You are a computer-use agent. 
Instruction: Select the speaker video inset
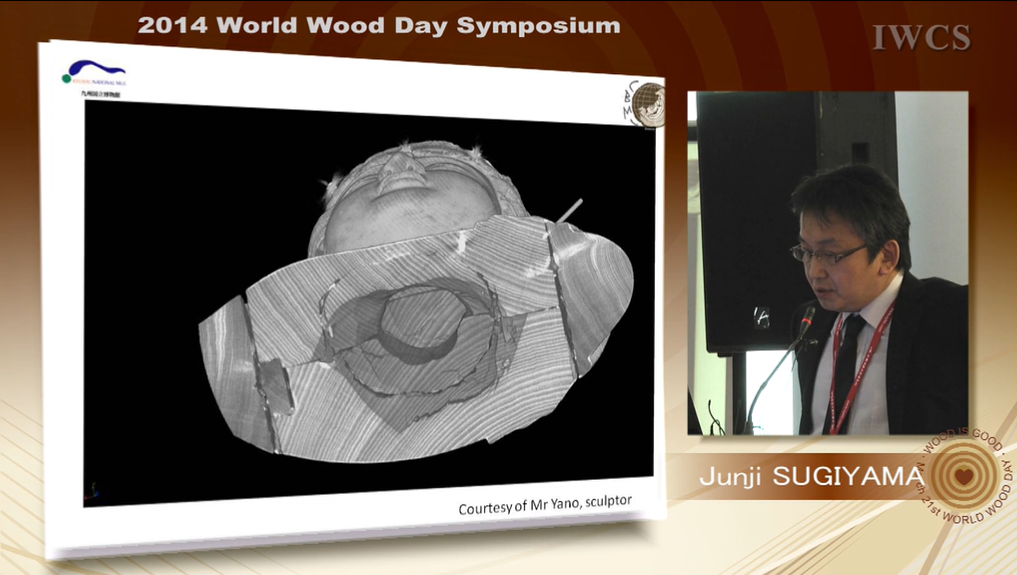coord(827,263)
